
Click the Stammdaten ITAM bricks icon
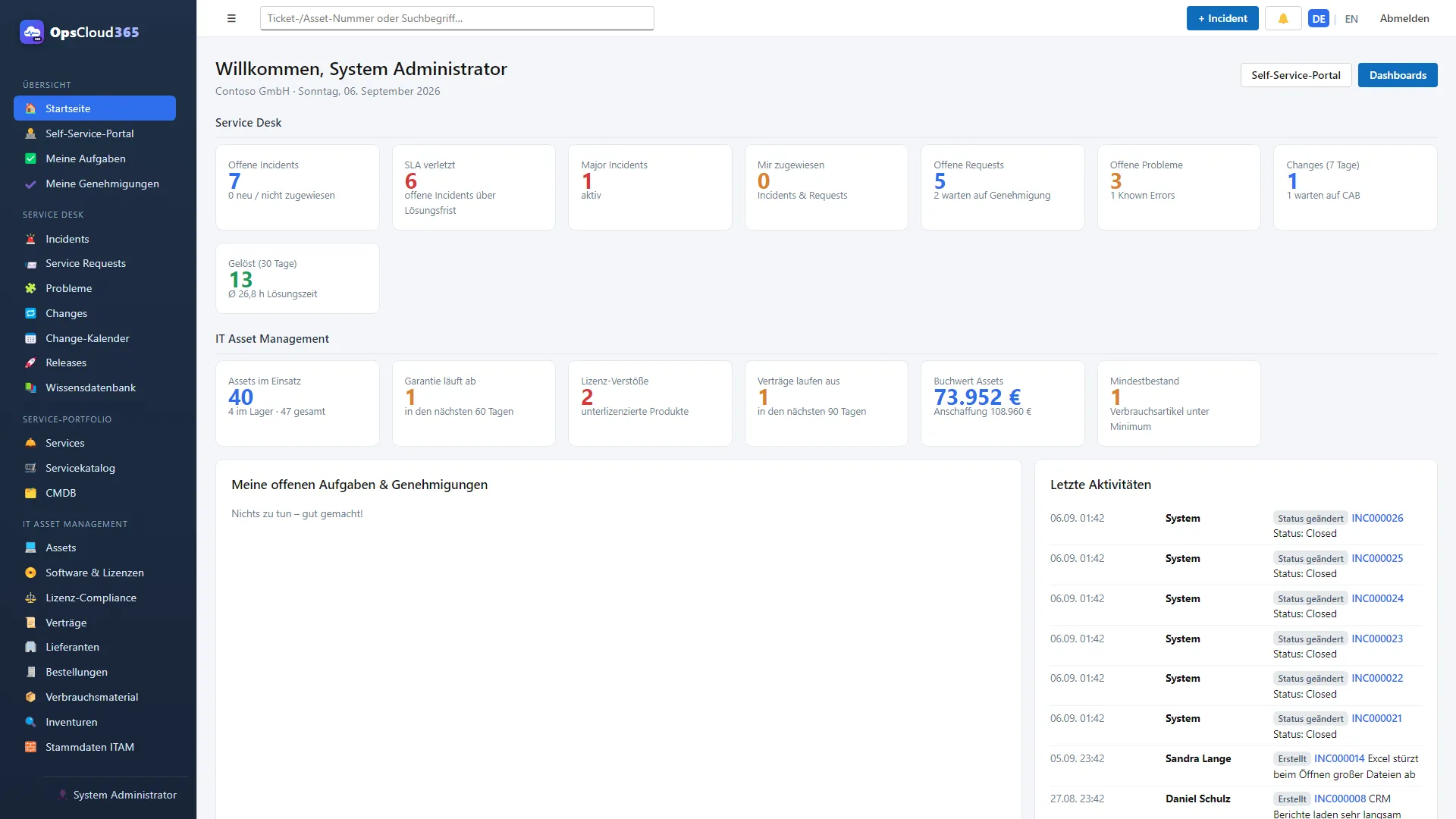pyautogui.click(x=30, y=747)
